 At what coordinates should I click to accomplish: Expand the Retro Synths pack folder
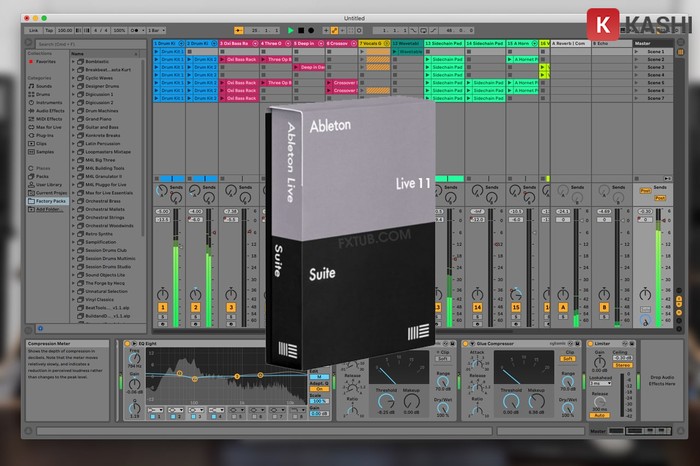(74, 234)
